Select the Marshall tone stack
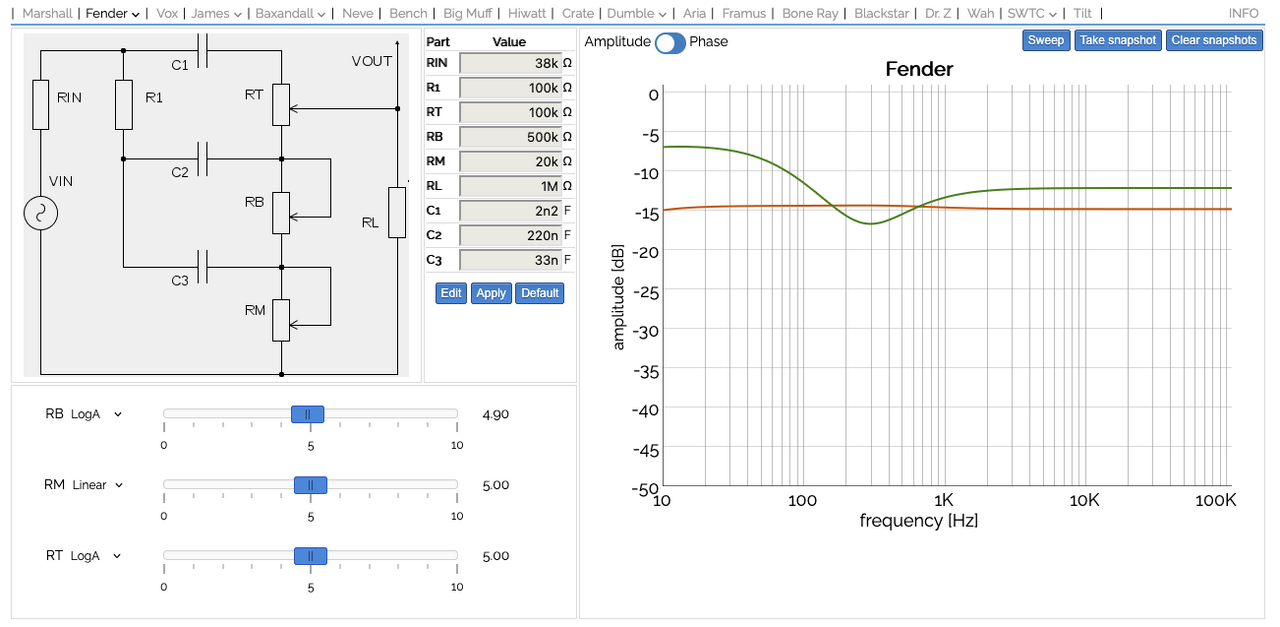The width and height of the screenshot is (1280, 627). [47, 14]
